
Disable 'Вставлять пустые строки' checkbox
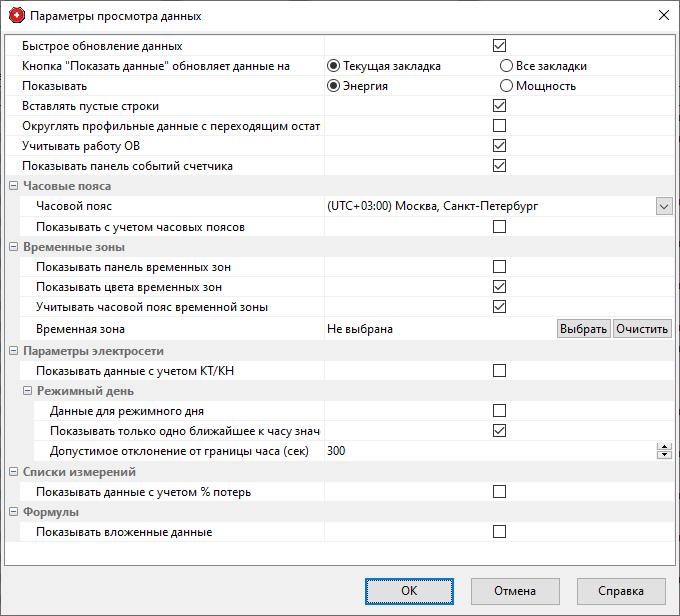[499, 106]
